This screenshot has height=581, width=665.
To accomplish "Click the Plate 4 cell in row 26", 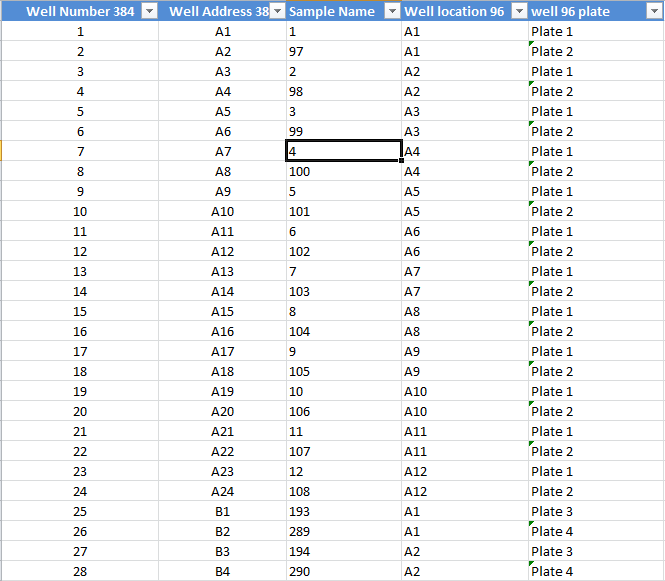I will (x=596, y=531).
